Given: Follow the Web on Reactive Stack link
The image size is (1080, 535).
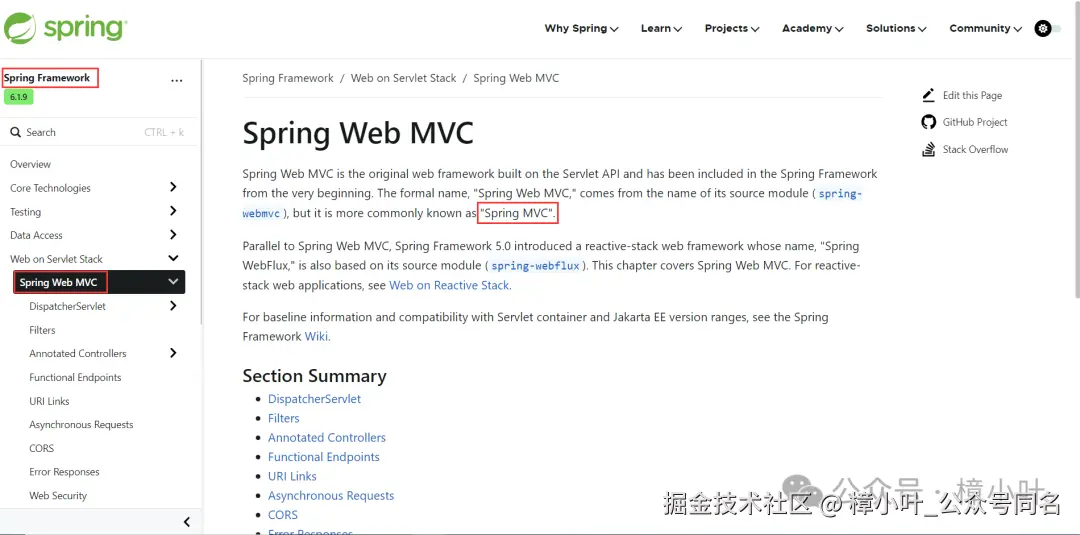Looking at the screenshot, I should pos(449,285).
